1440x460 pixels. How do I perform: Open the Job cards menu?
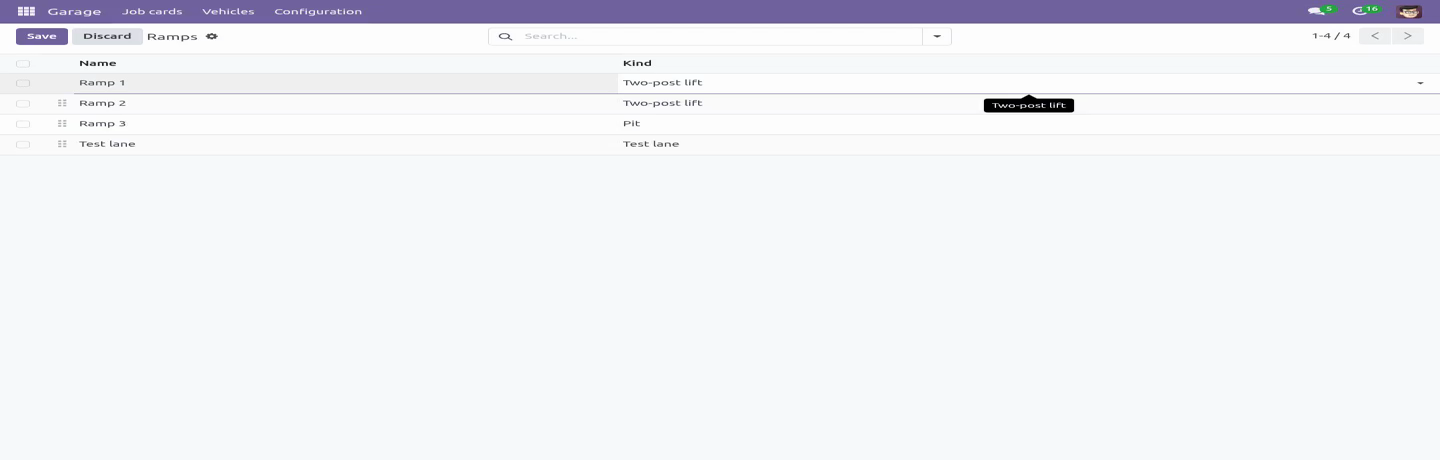[152, 11]
